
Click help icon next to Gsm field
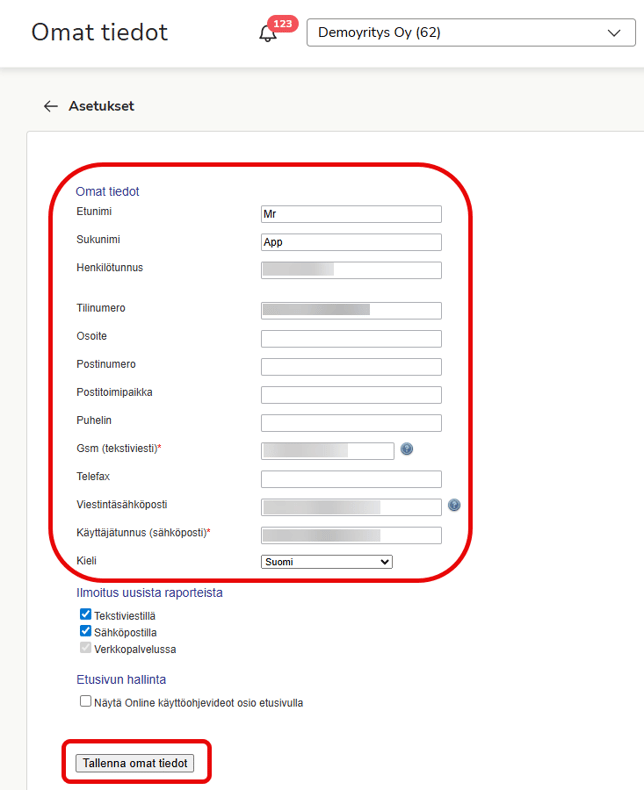coord(407,450)
